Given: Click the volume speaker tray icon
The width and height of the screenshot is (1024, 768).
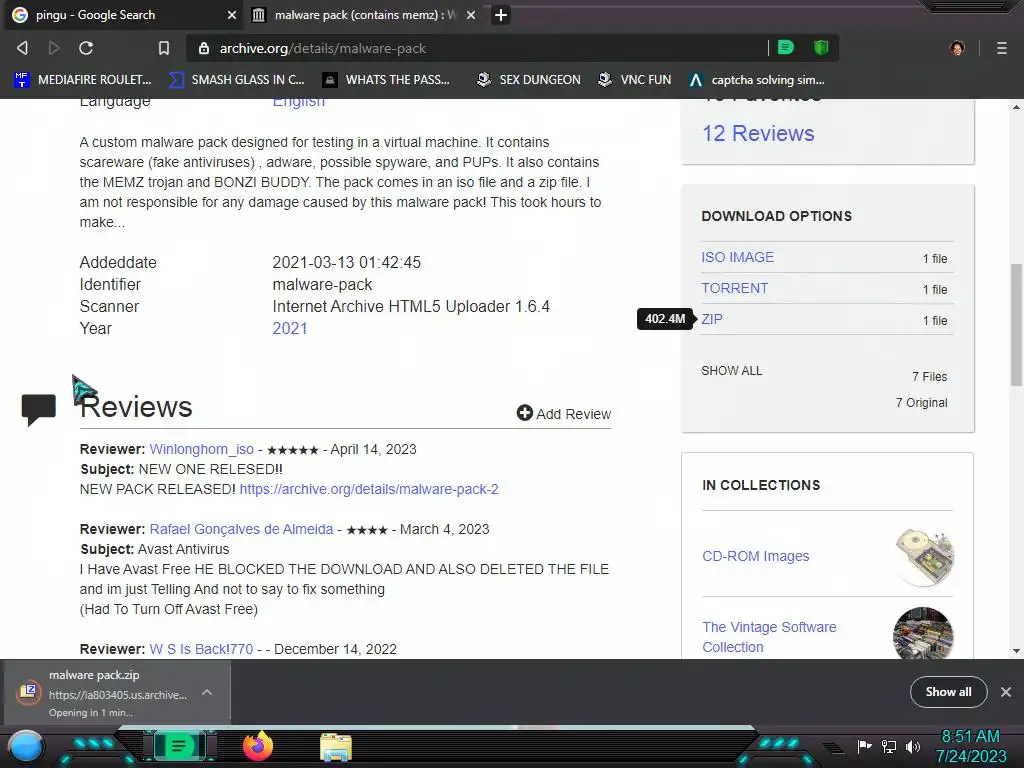Looking at the screenshot, I should 912,746.
